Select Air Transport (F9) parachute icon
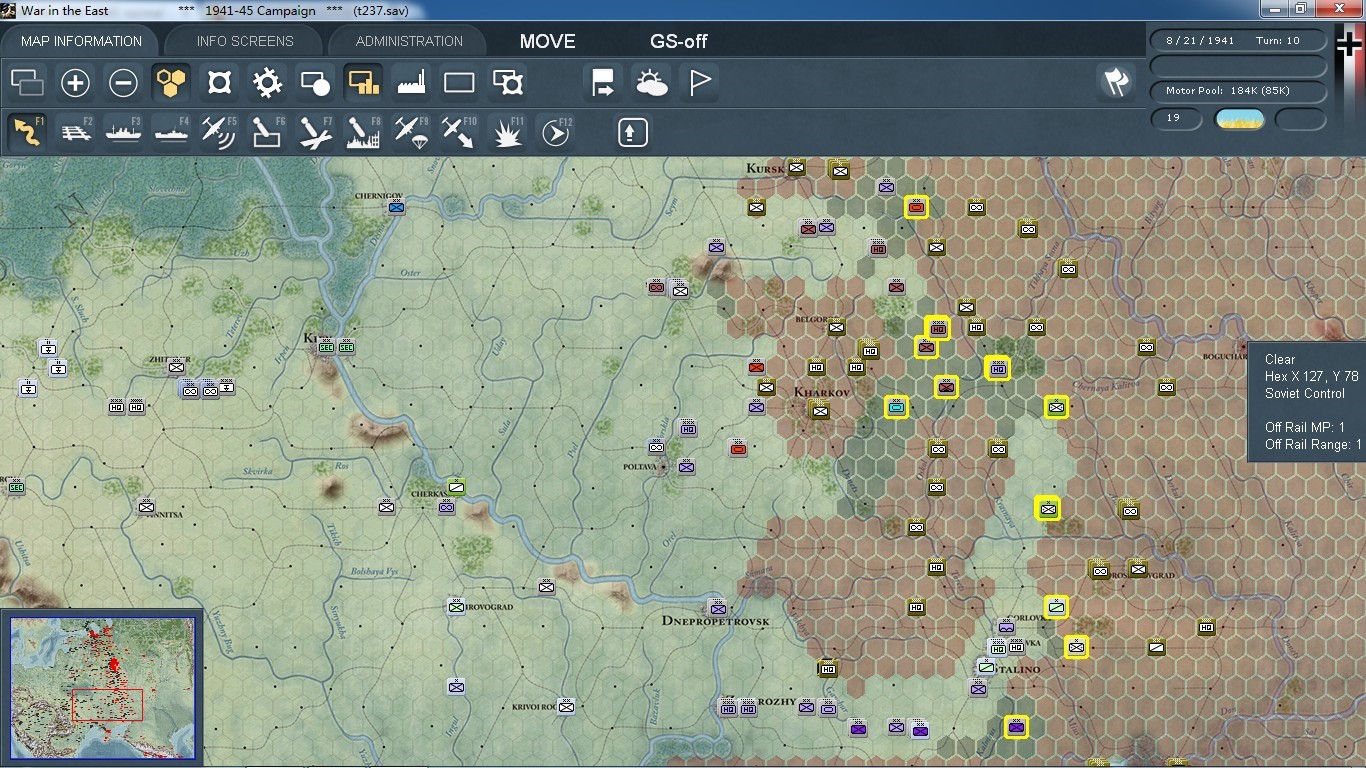The width and height of the screenshot is (1366, 768). coord(411,131)
